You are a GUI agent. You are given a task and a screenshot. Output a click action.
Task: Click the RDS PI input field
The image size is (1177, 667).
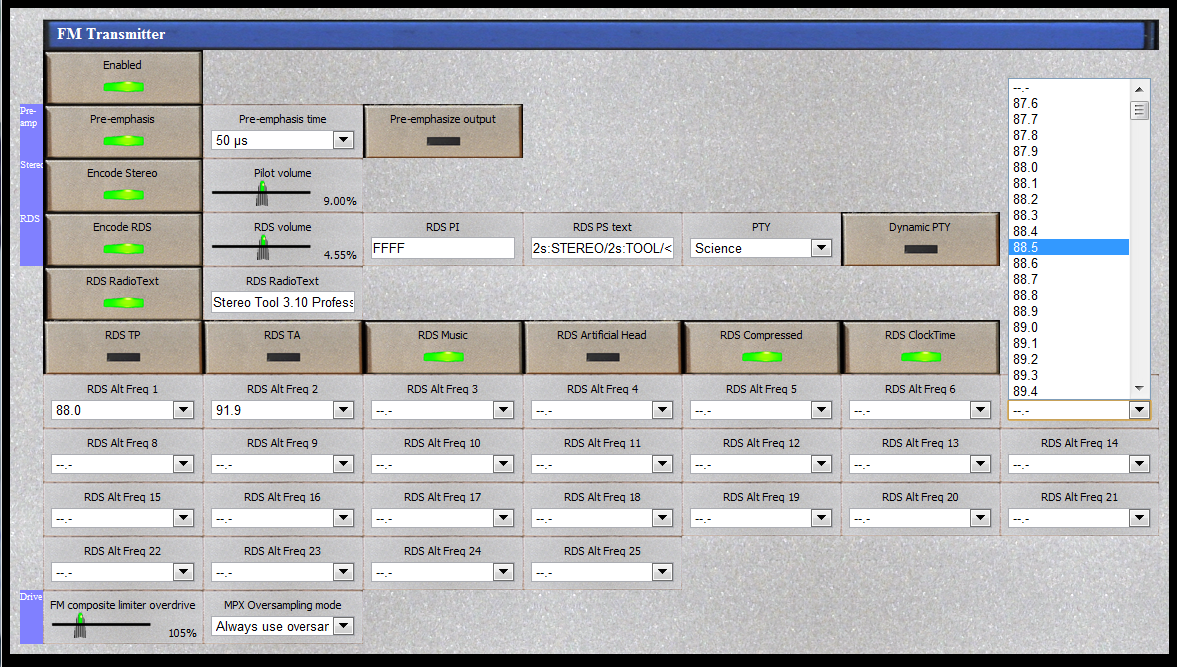coord(443,248)
